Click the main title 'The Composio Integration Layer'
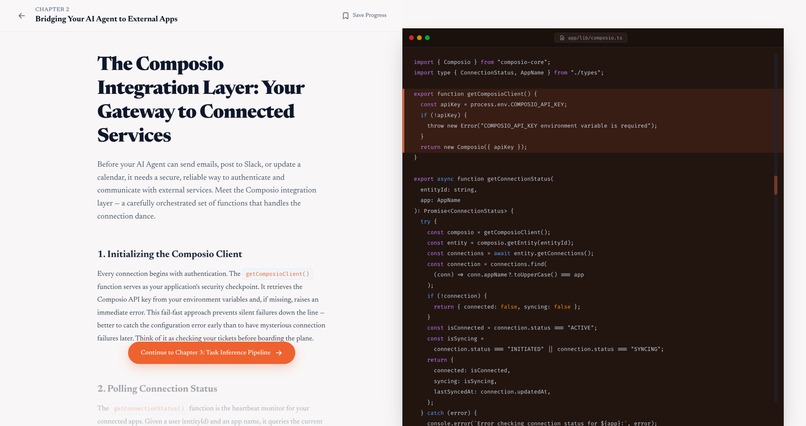806x426 pixels. 200,99
